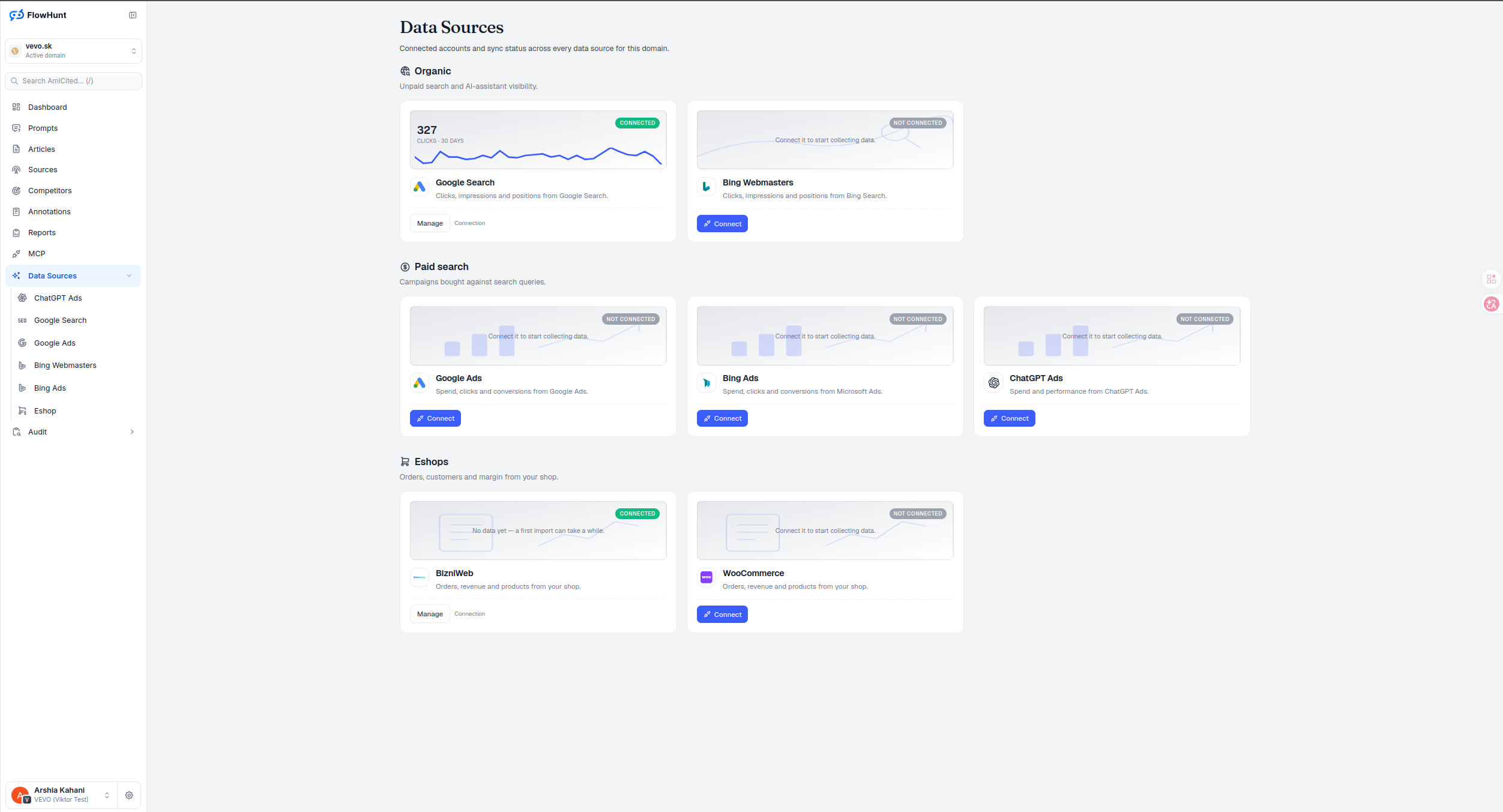Collapse the Data Sources submenu chevron
Screen dimensions: 1503x812
click(129, 276)
